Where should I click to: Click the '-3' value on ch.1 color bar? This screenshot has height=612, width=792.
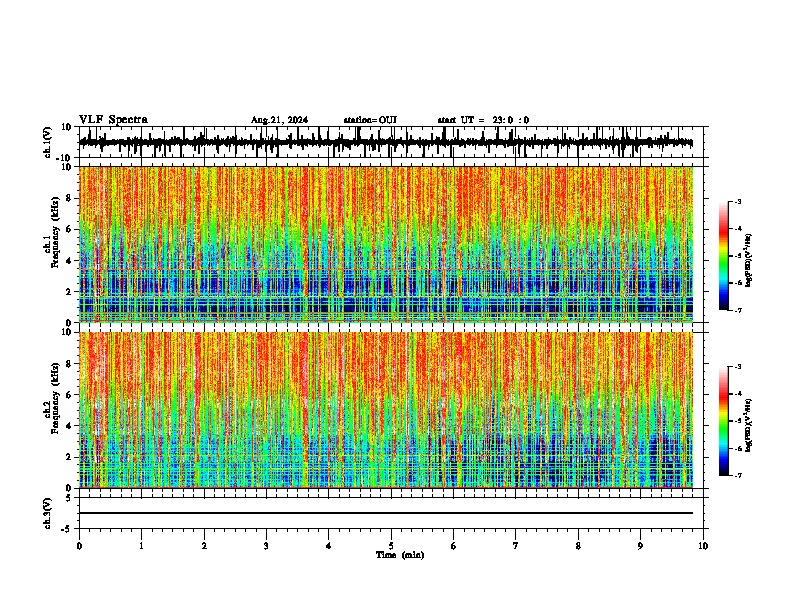coord(737,202)
